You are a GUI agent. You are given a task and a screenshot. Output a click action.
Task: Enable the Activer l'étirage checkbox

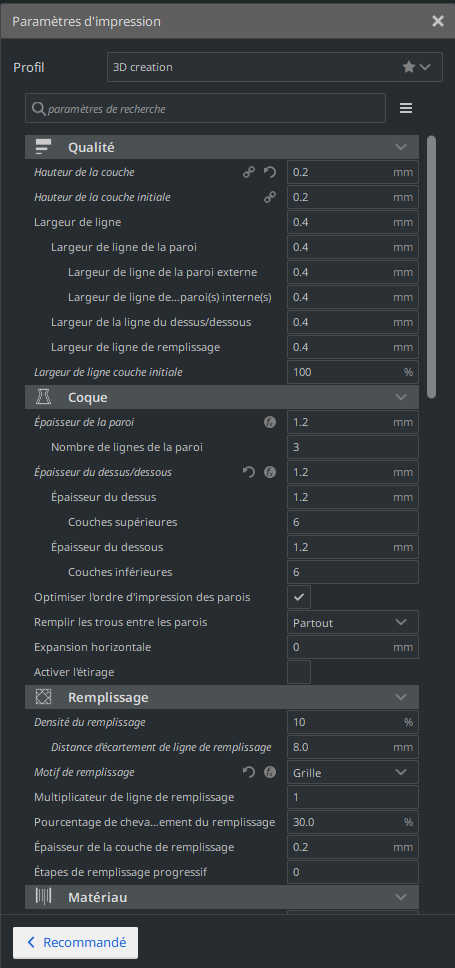coord(299,672)
